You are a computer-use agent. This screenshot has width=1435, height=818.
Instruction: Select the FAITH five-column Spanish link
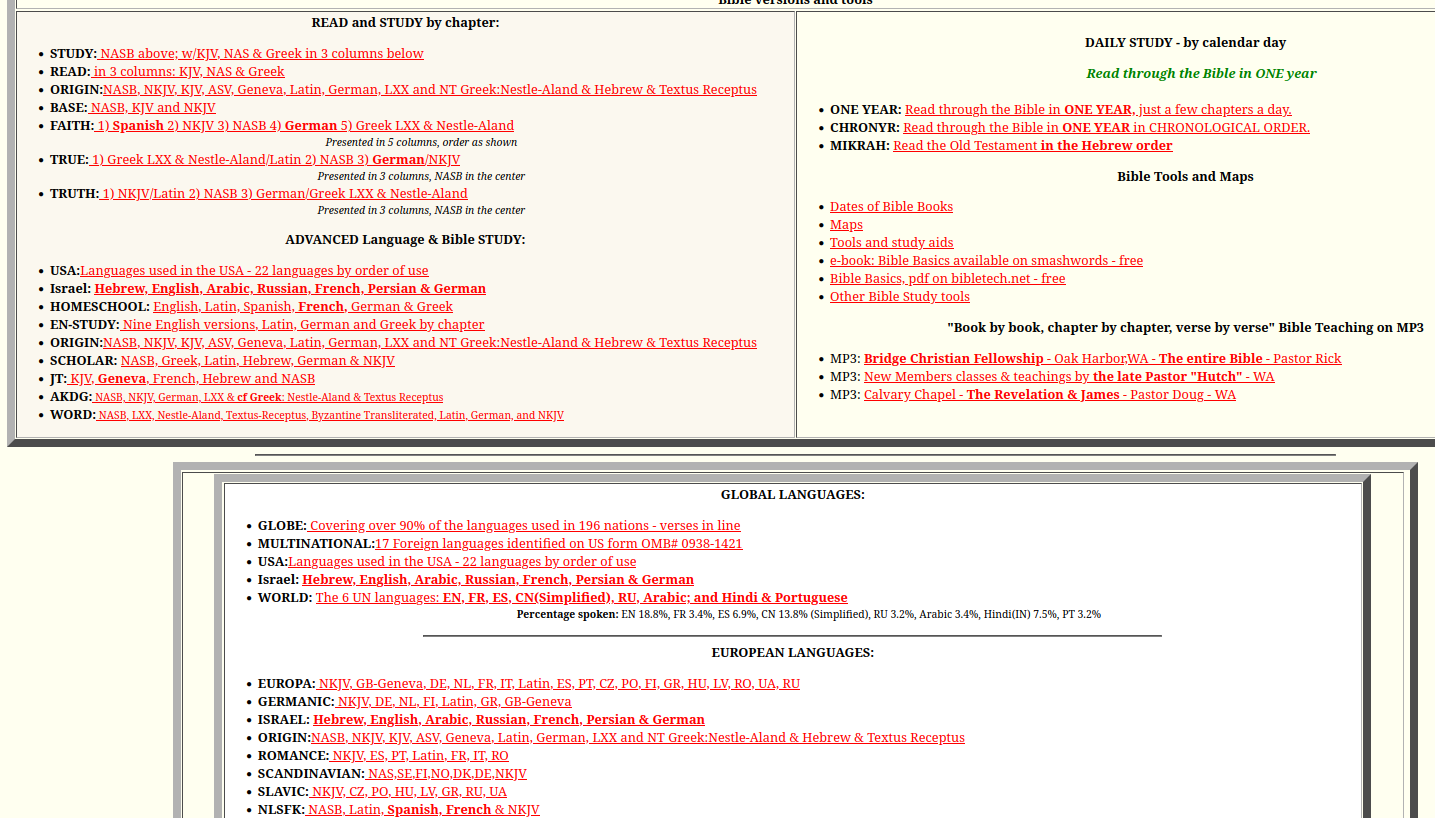304,126
